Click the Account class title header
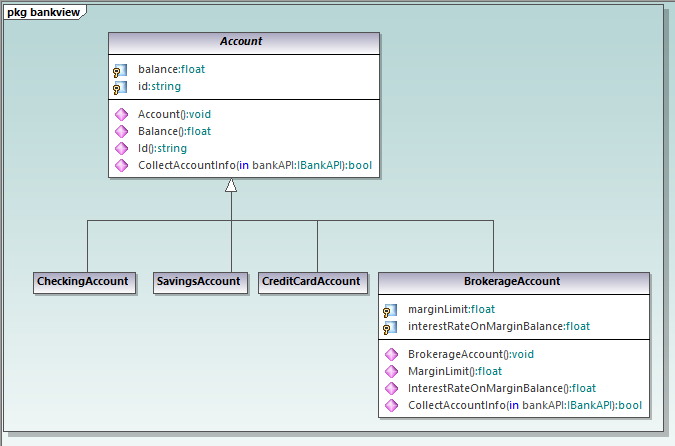 pos(244,42)
